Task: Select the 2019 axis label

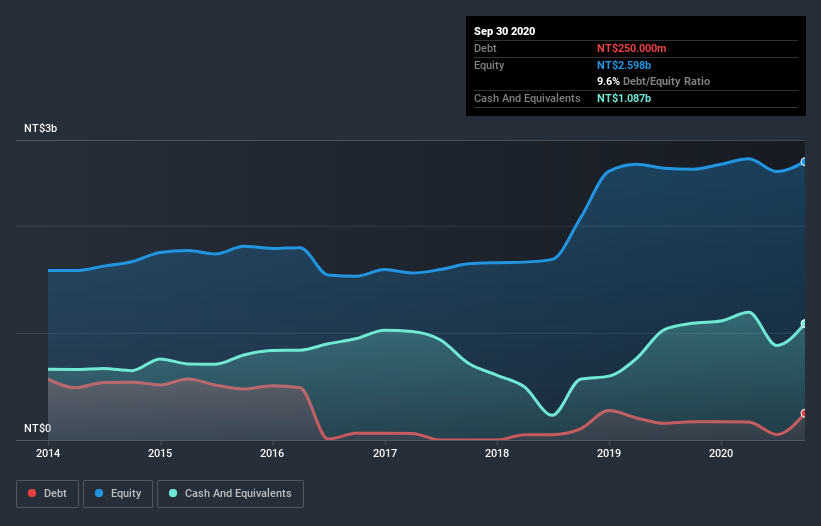Action: [609, 453]
